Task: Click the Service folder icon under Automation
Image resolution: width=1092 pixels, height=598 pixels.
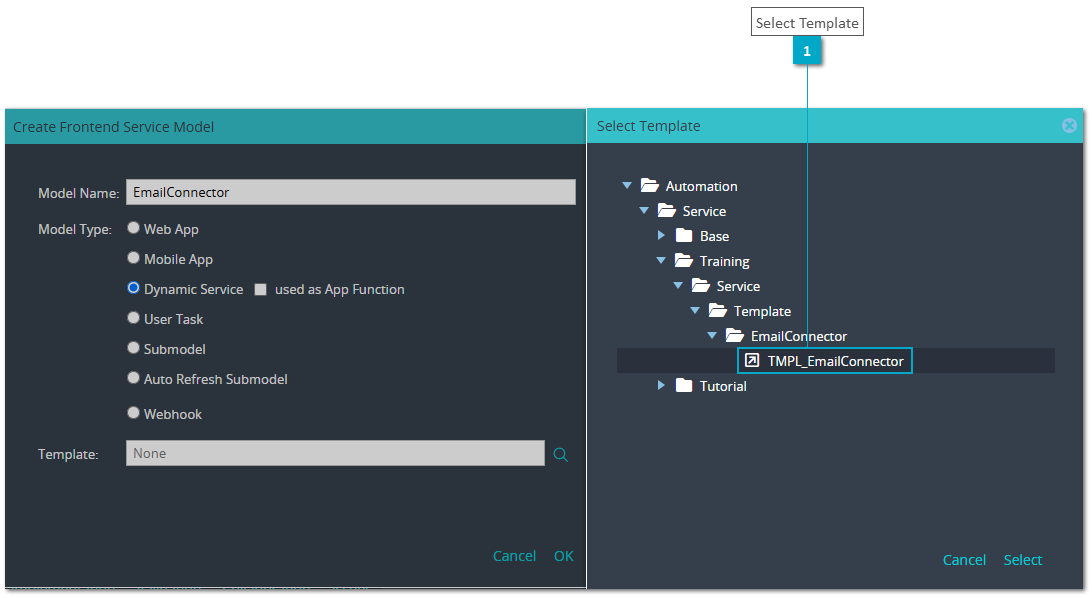Action: tap(667, 211)
